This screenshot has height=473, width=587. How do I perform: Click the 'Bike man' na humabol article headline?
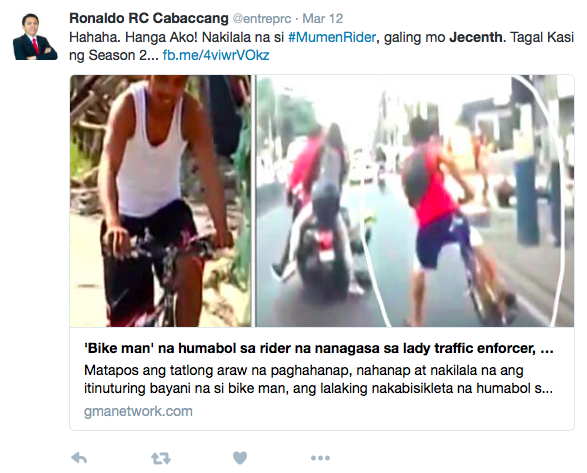coord(319,348)
